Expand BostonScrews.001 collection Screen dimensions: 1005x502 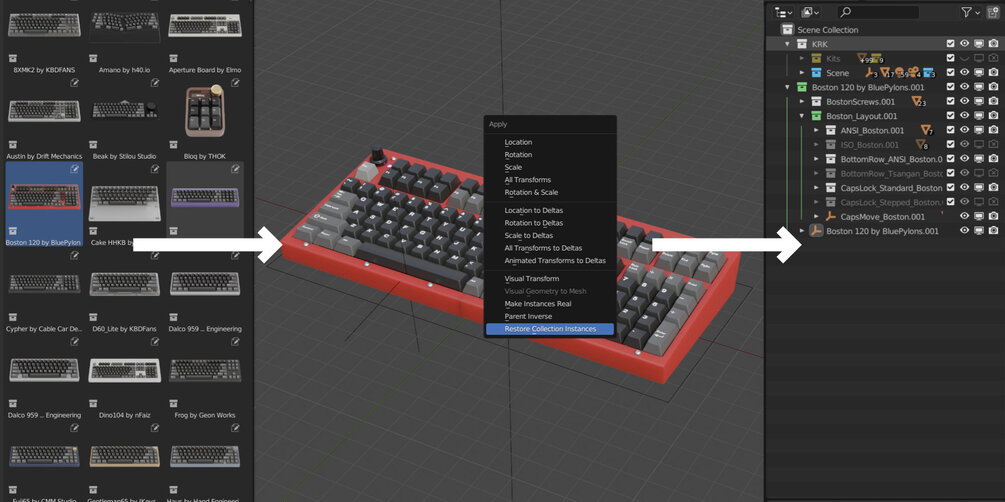[802, 101]
